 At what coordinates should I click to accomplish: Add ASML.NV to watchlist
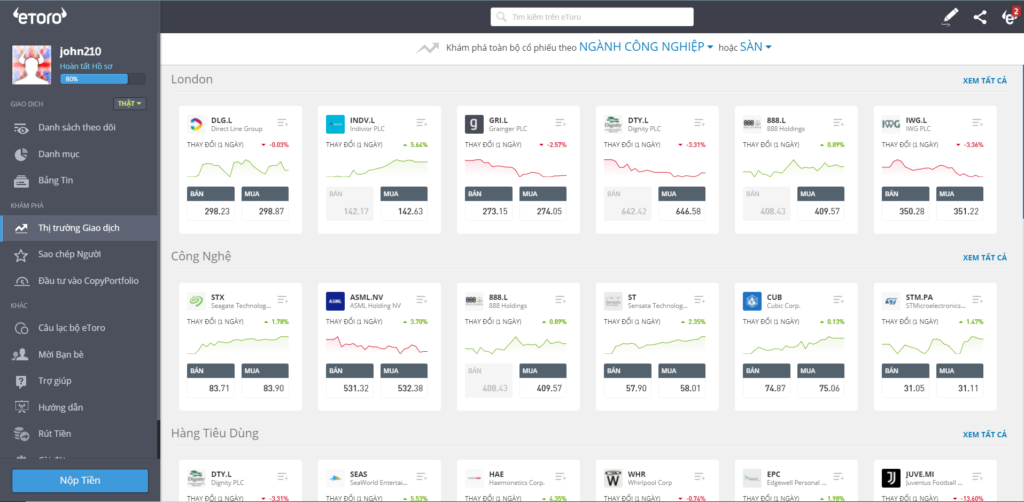pos(422,300)
